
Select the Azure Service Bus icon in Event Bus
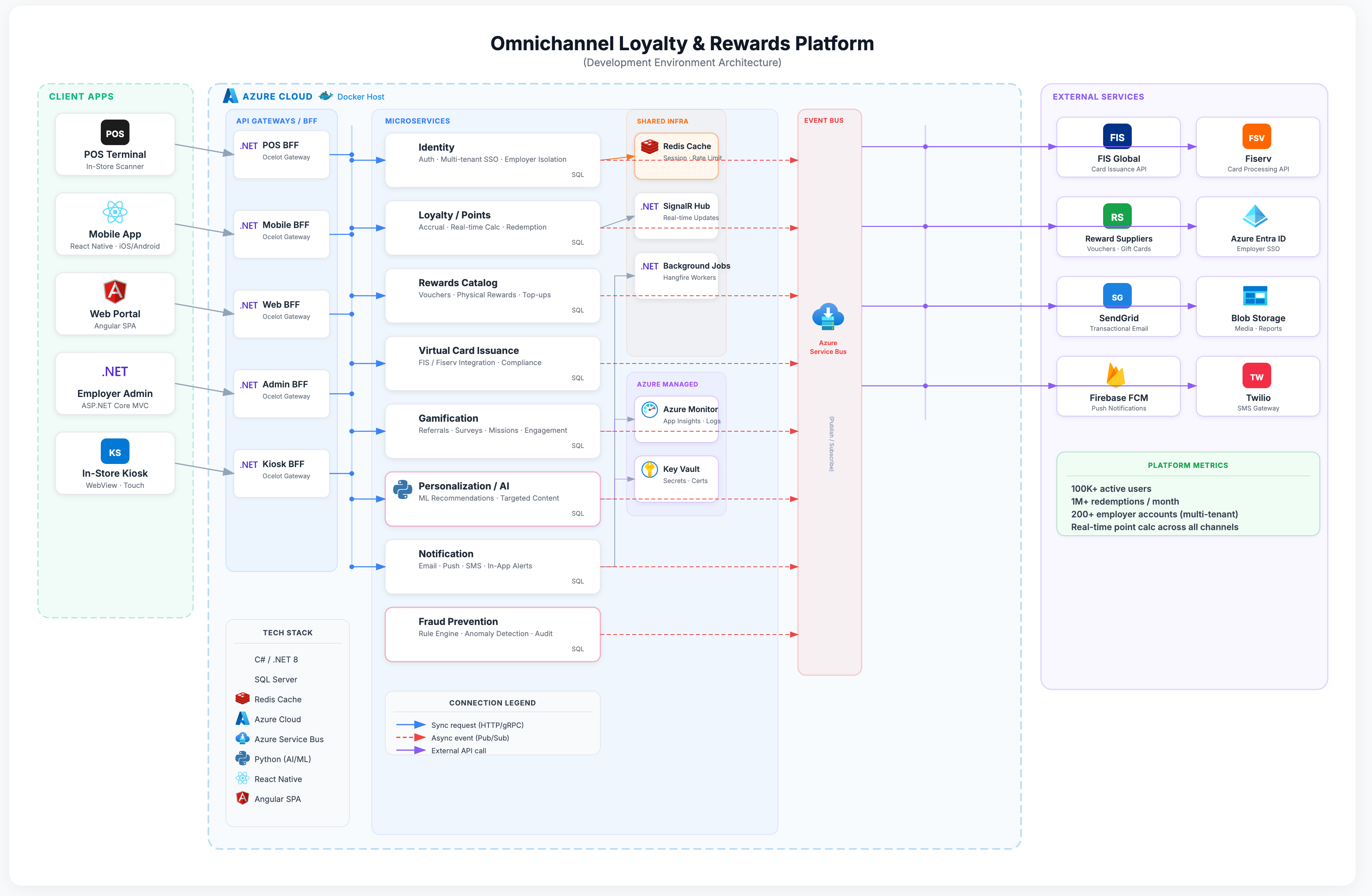click(x=828, y=316)
